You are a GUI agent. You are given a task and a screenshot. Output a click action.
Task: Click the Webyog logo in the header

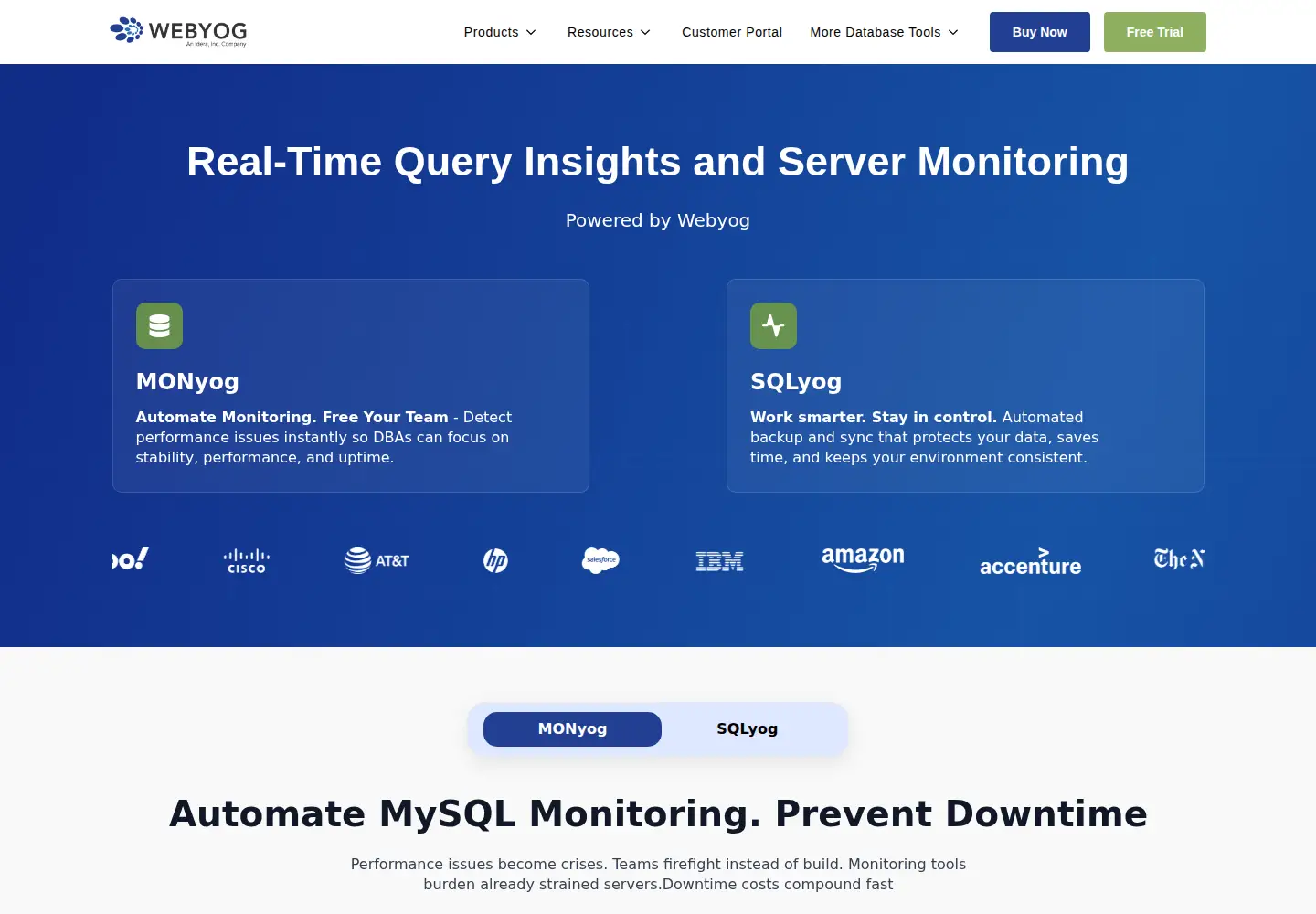tap(178, 31)
